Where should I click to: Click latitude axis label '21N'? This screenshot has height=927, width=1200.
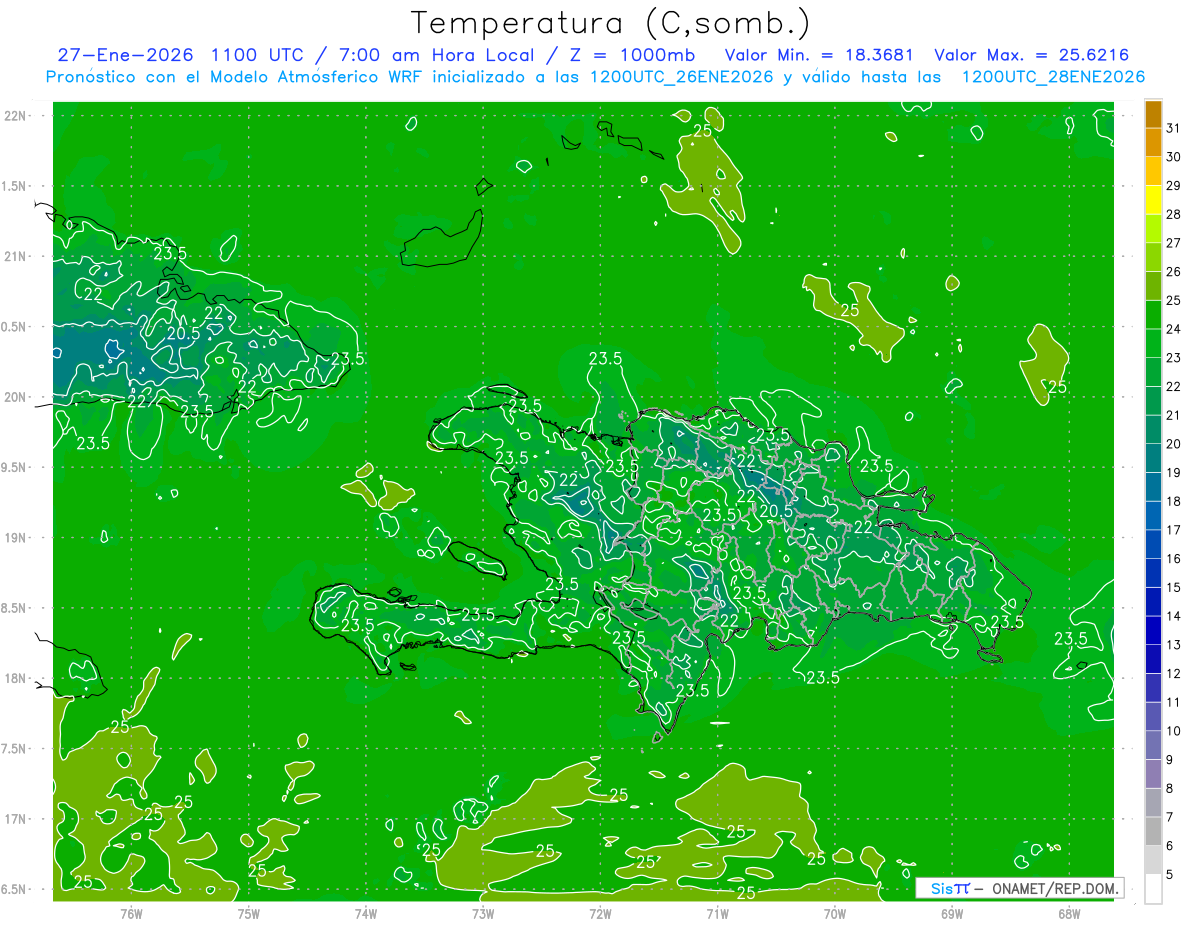(17, 257)
